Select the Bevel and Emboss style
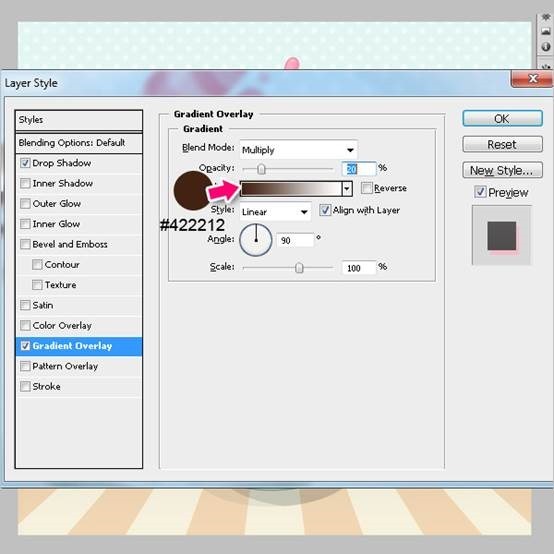554x554 pixels. pyautogui.click(x=70, y=244)
